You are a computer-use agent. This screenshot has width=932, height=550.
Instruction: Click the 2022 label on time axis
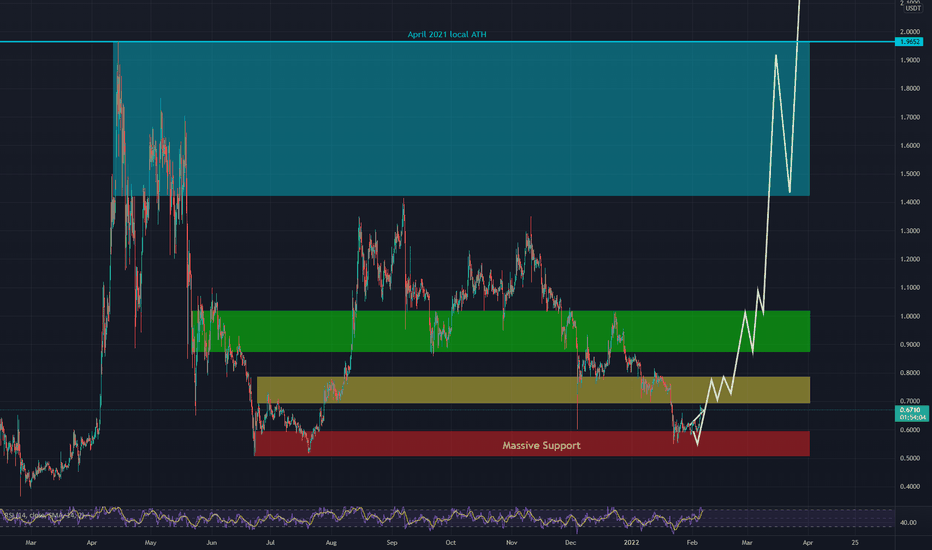(x=631, y=542)
